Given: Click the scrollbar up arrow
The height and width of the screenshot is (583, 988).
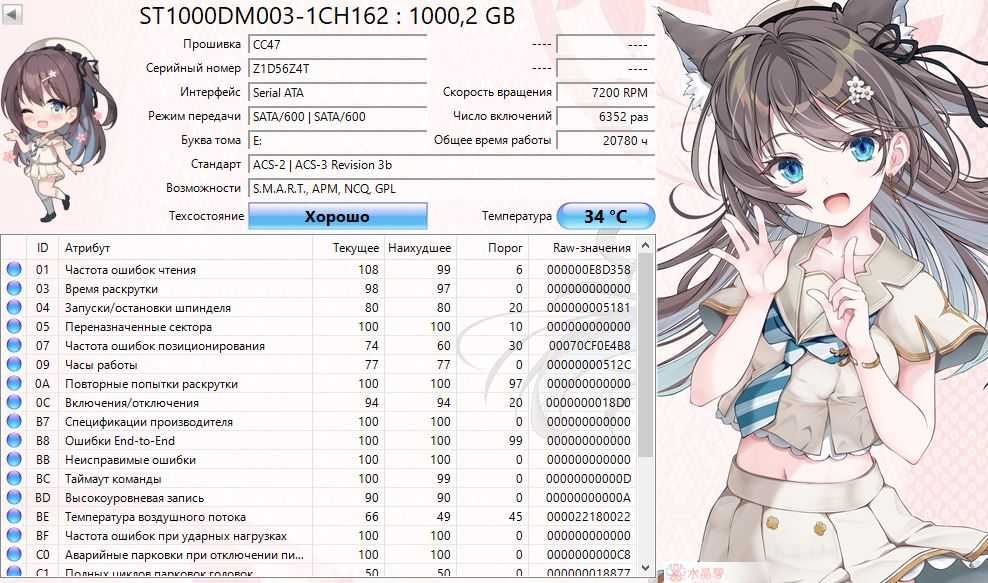Looking at the screenshot, I should coord(645,245).
